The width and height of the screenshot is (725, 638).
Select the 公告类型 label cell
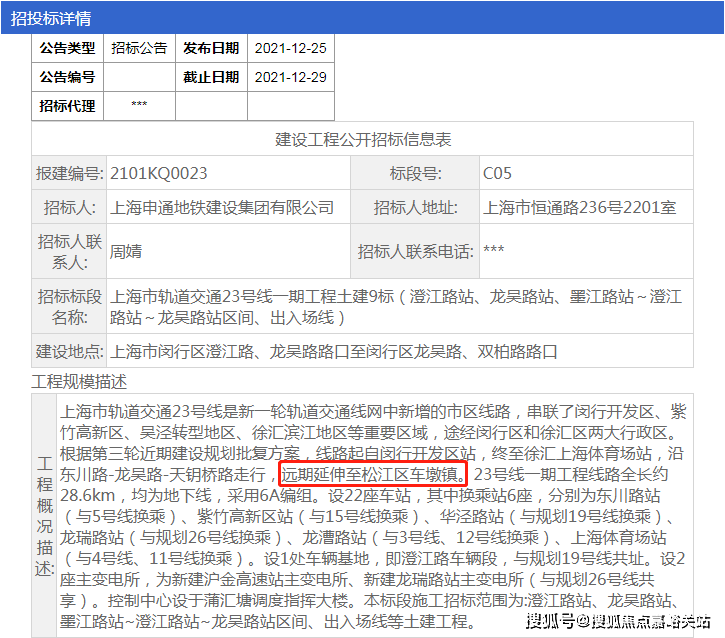[68, 48]
